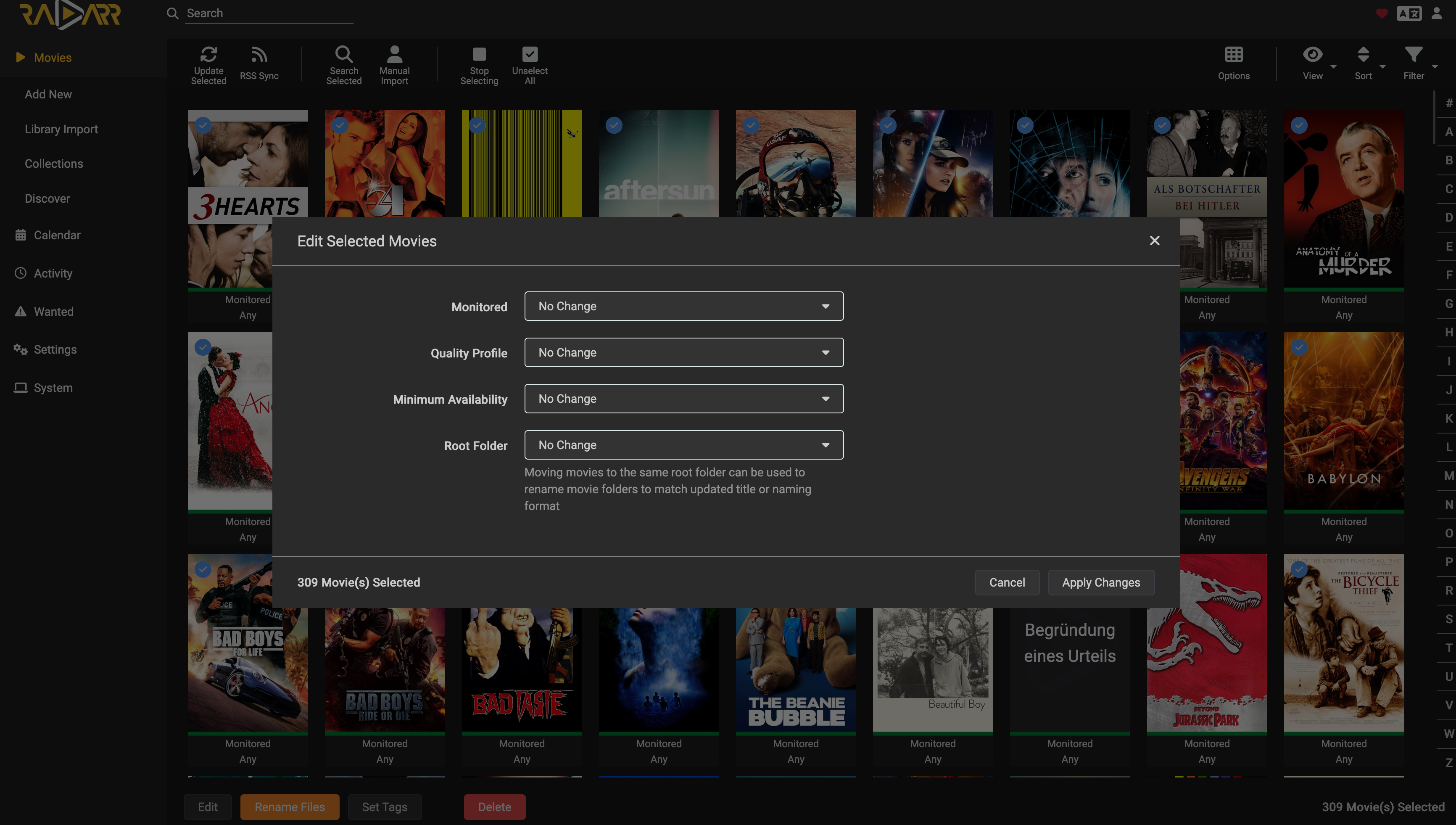Click the red heart donate icon

tap(1382, 13)
